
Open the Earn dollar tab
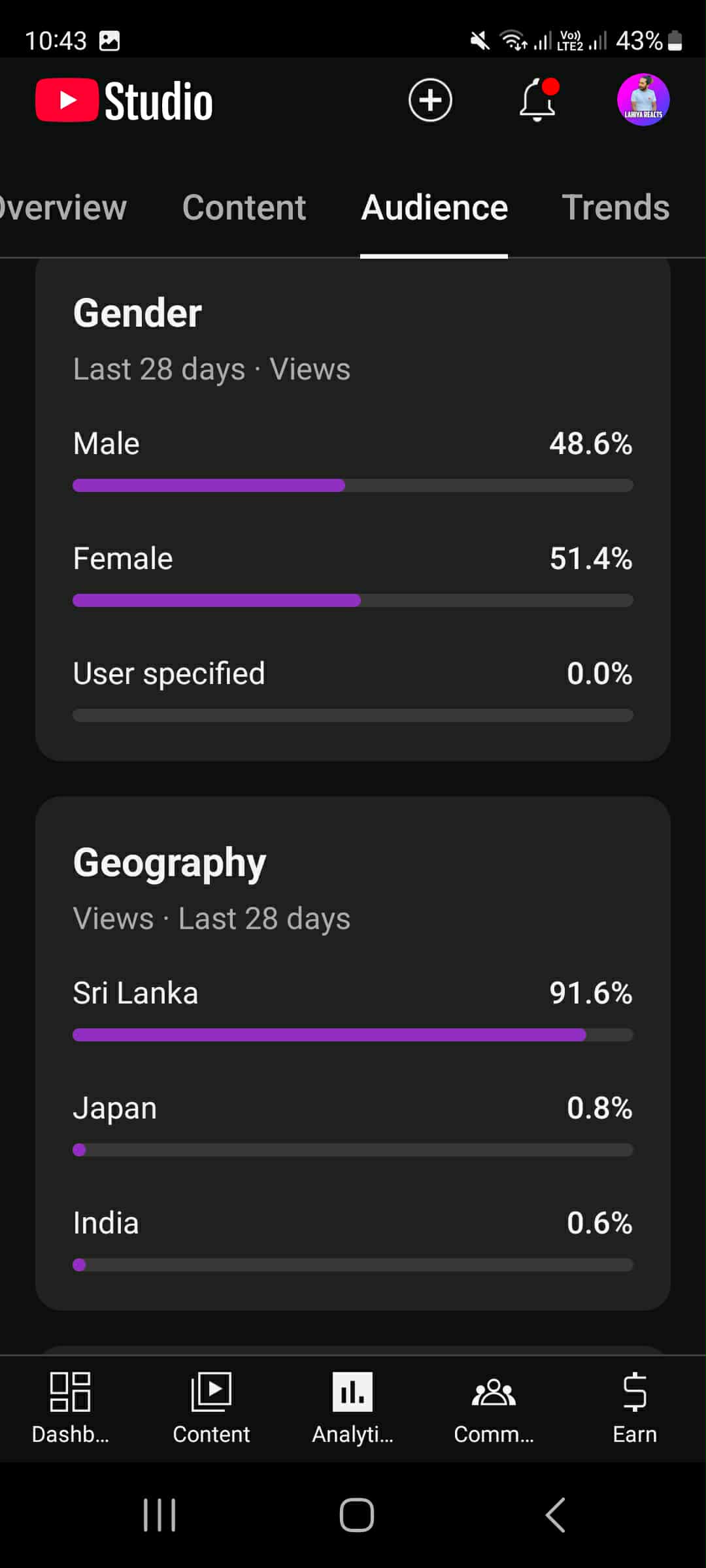click(x=635, y=1408)
